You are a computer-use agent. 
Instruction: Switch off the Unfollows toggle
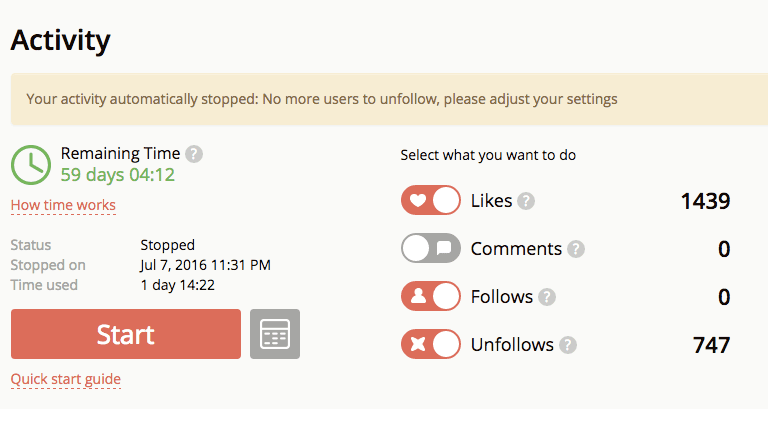[431, 344]
